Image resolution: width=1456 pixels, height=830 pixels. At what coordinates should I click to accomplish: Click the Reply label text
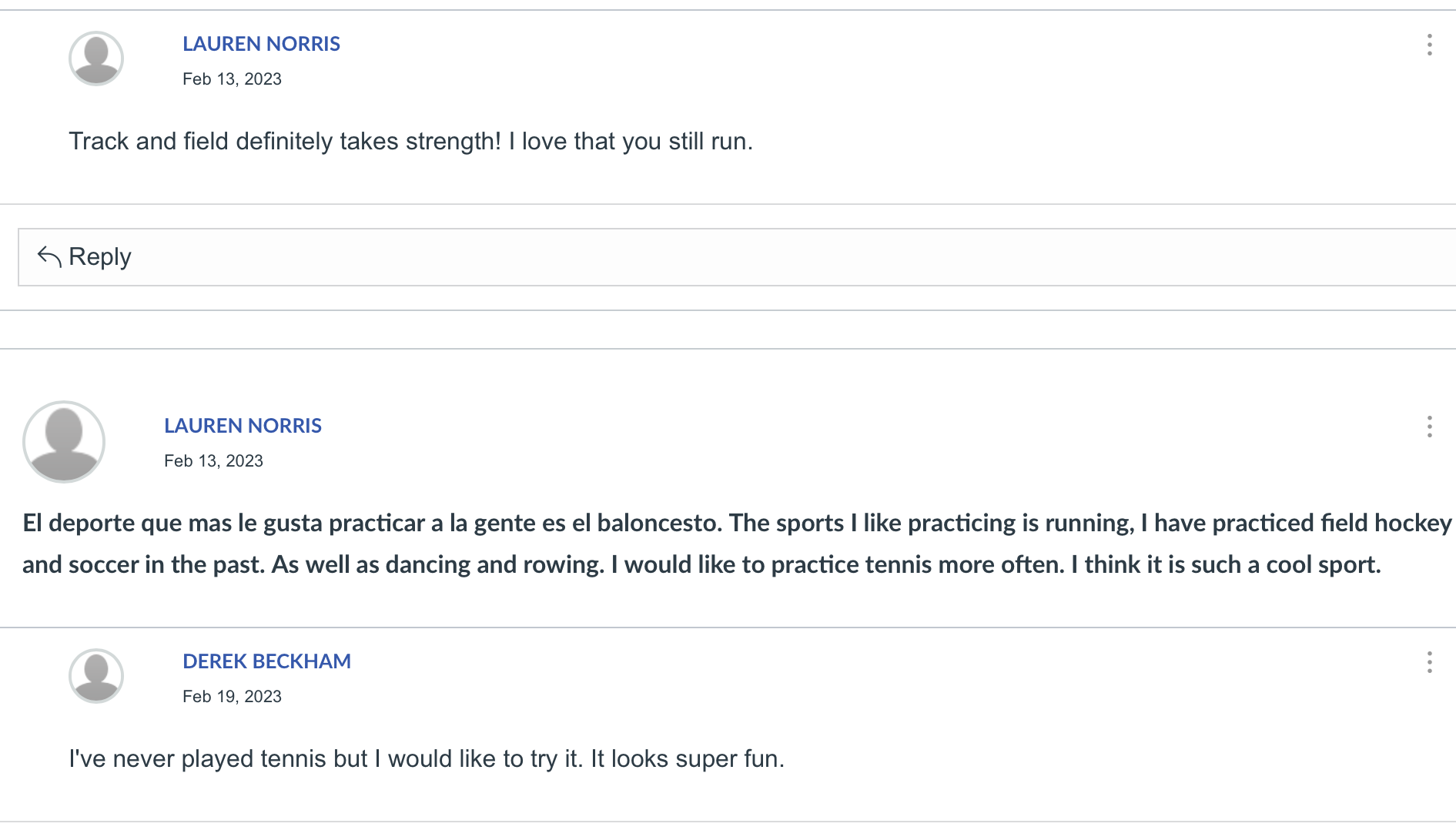click(100, 256)
